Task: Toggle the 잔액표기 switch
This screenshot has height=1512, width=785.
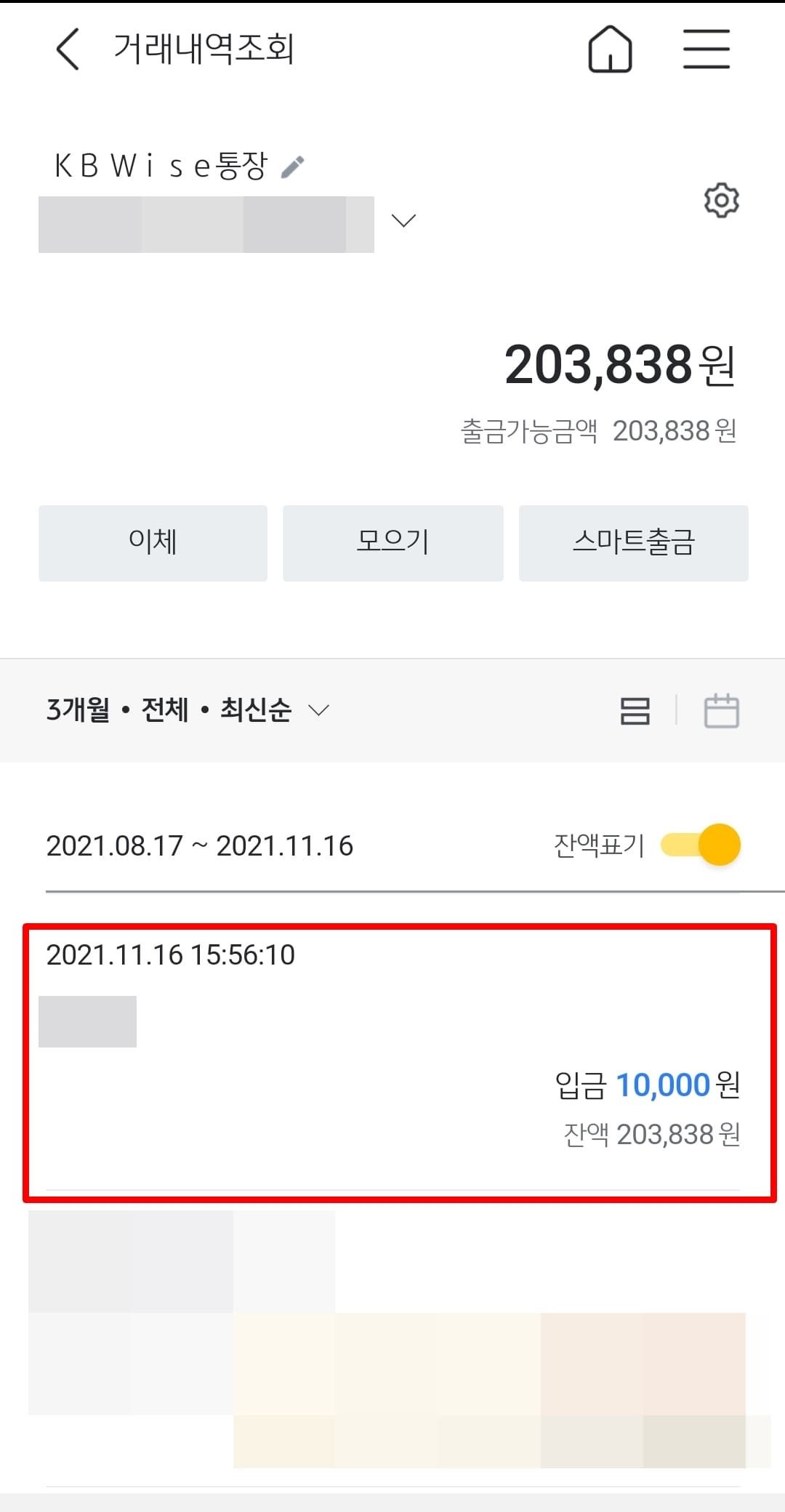Action: pos(701,845)
